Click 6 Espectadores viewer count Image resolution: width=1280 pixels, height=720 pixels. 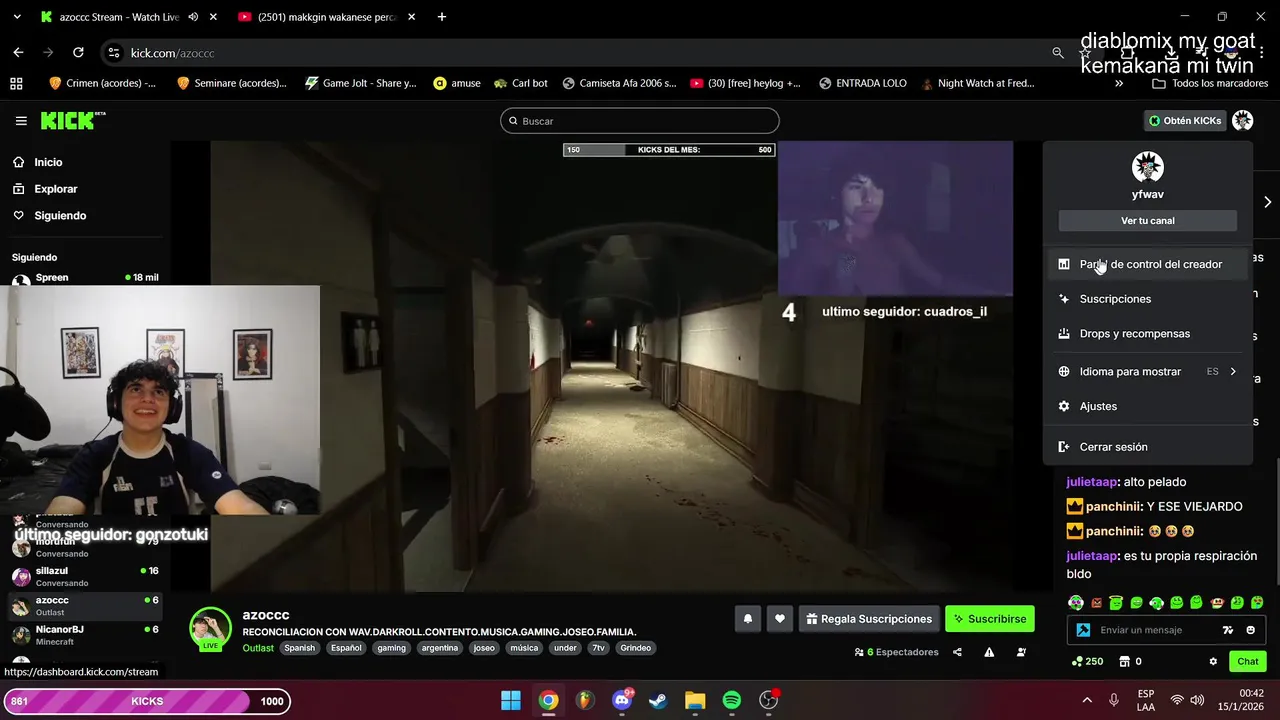[896, 652]
